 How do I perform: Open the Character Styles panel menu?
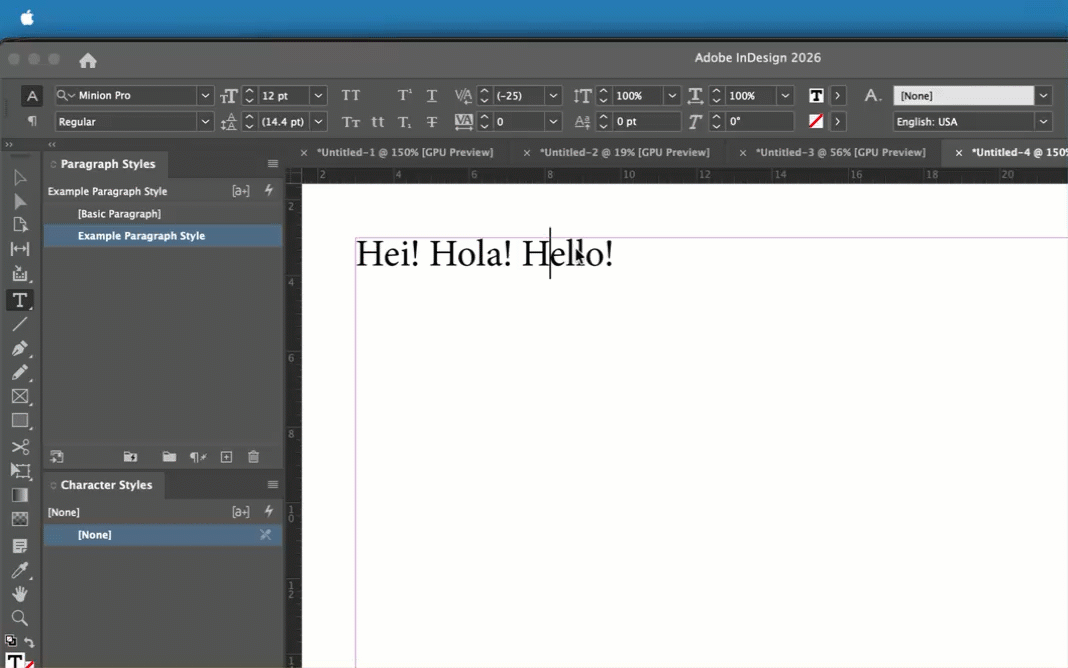272,485
